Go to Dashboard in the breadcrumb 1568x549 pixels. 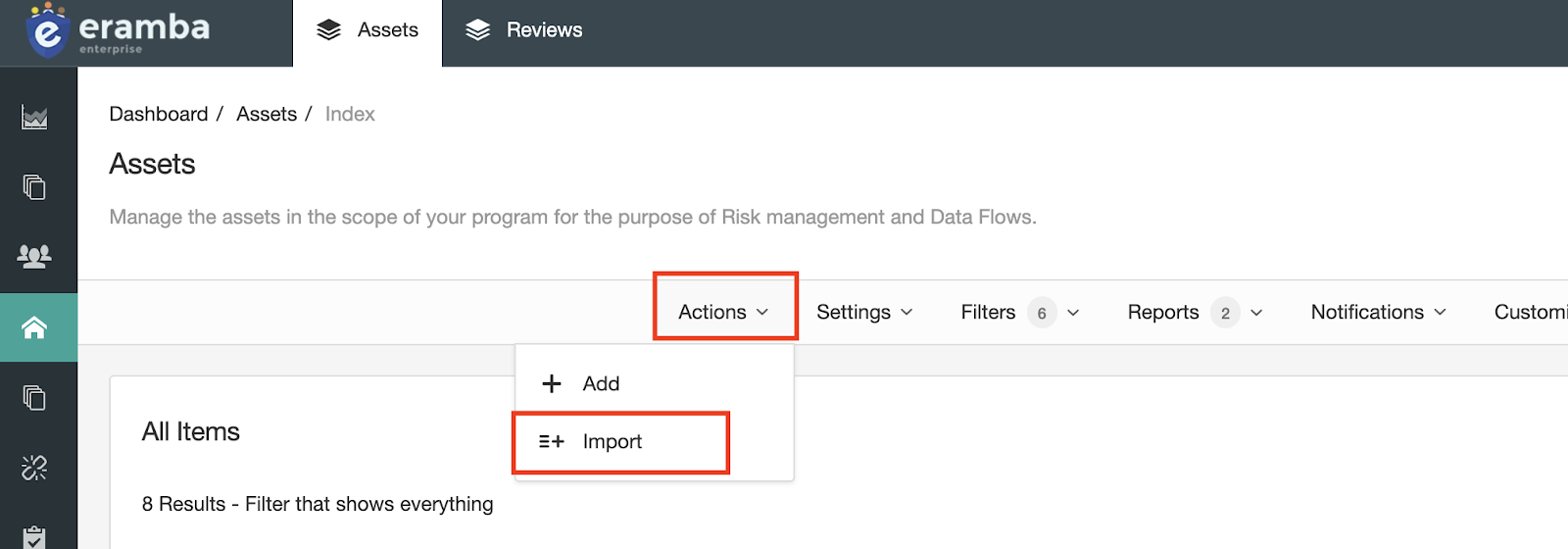point(159,114)
